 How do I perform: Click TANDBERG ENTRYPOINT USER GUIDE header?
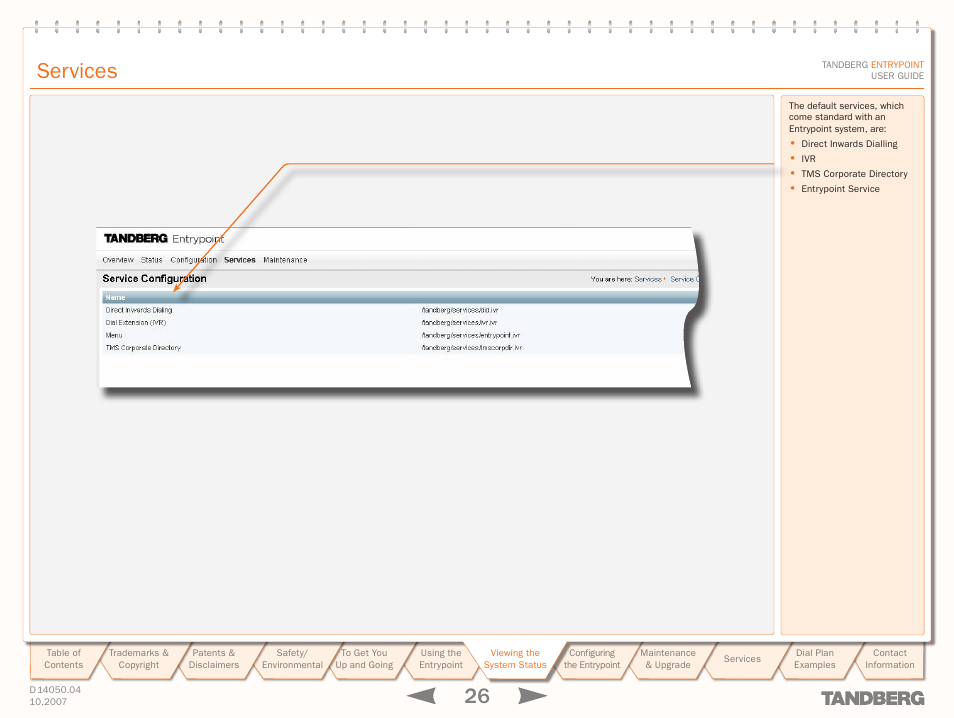pyautogui.click(x=872, y=70)
